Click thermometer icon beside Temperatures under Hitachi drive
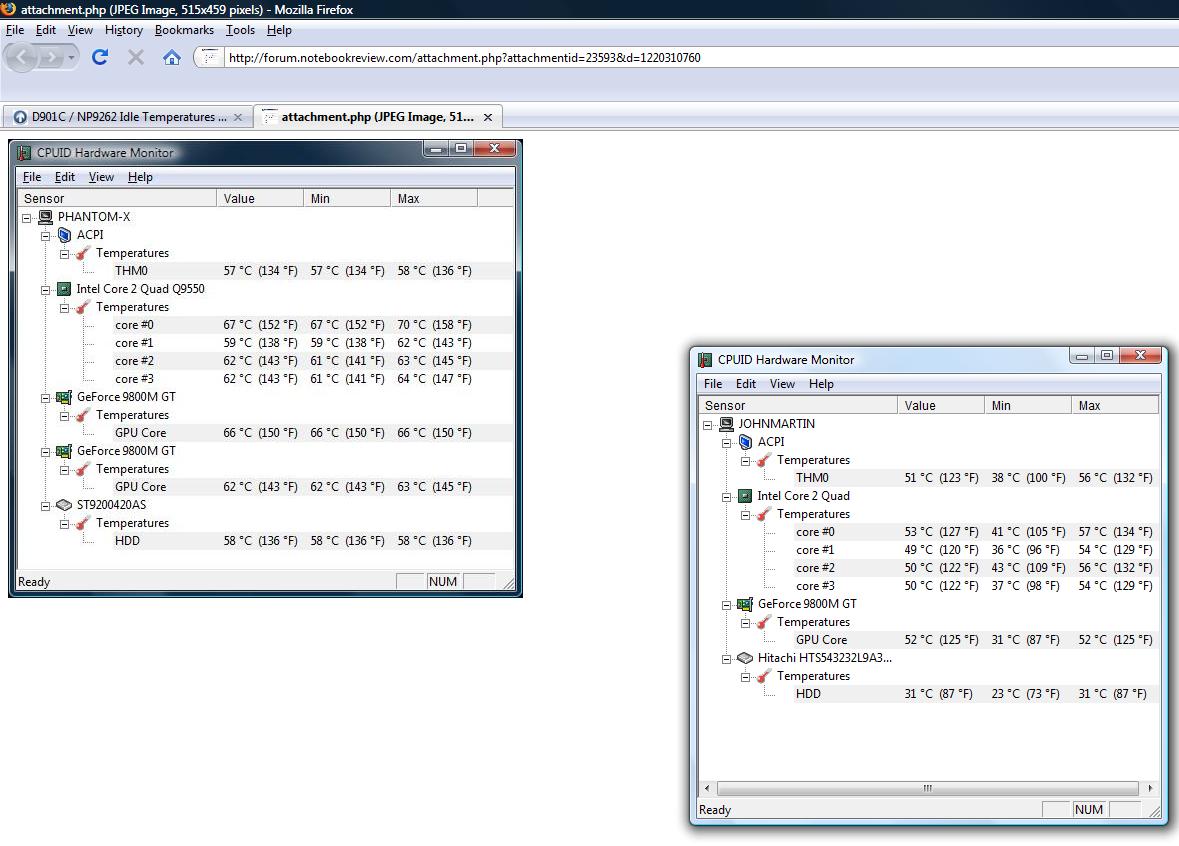 [x=764, y=676]
